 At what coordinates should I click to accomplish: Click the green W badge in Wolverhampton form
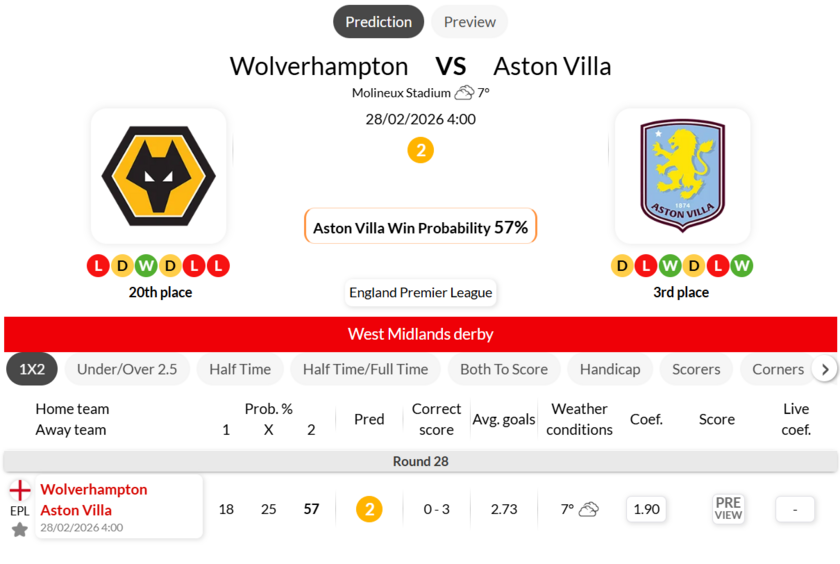146,266
